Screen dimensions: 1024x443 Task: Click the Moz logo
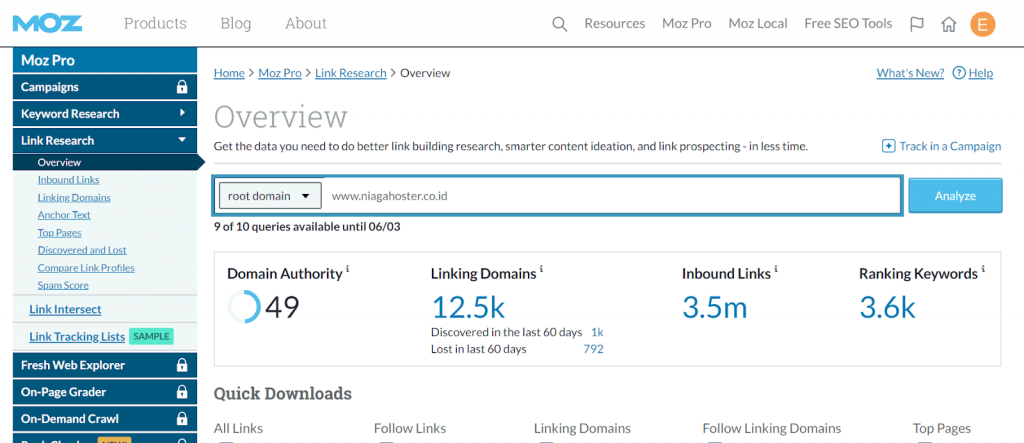tap(48, 22)
